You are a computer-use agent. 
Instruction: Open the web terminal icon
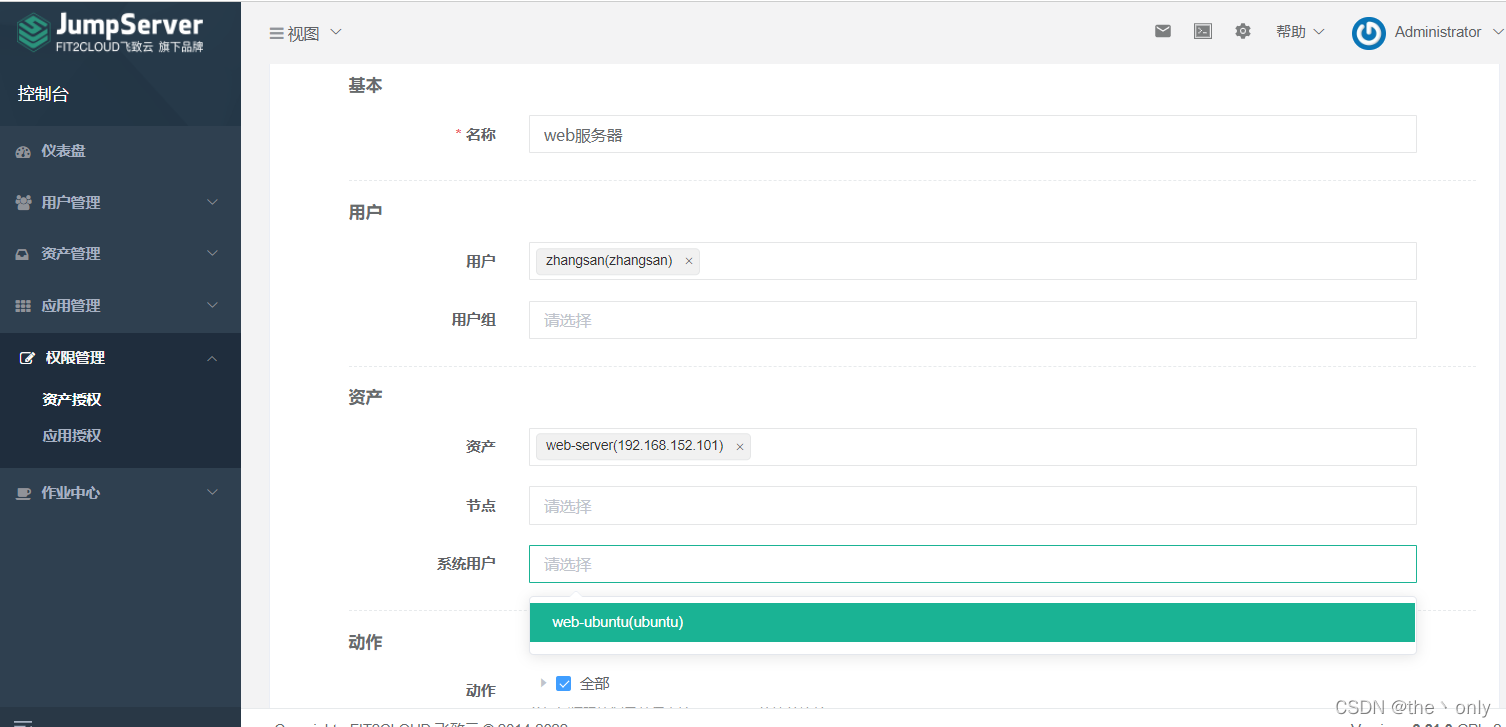click(1203, 31)
